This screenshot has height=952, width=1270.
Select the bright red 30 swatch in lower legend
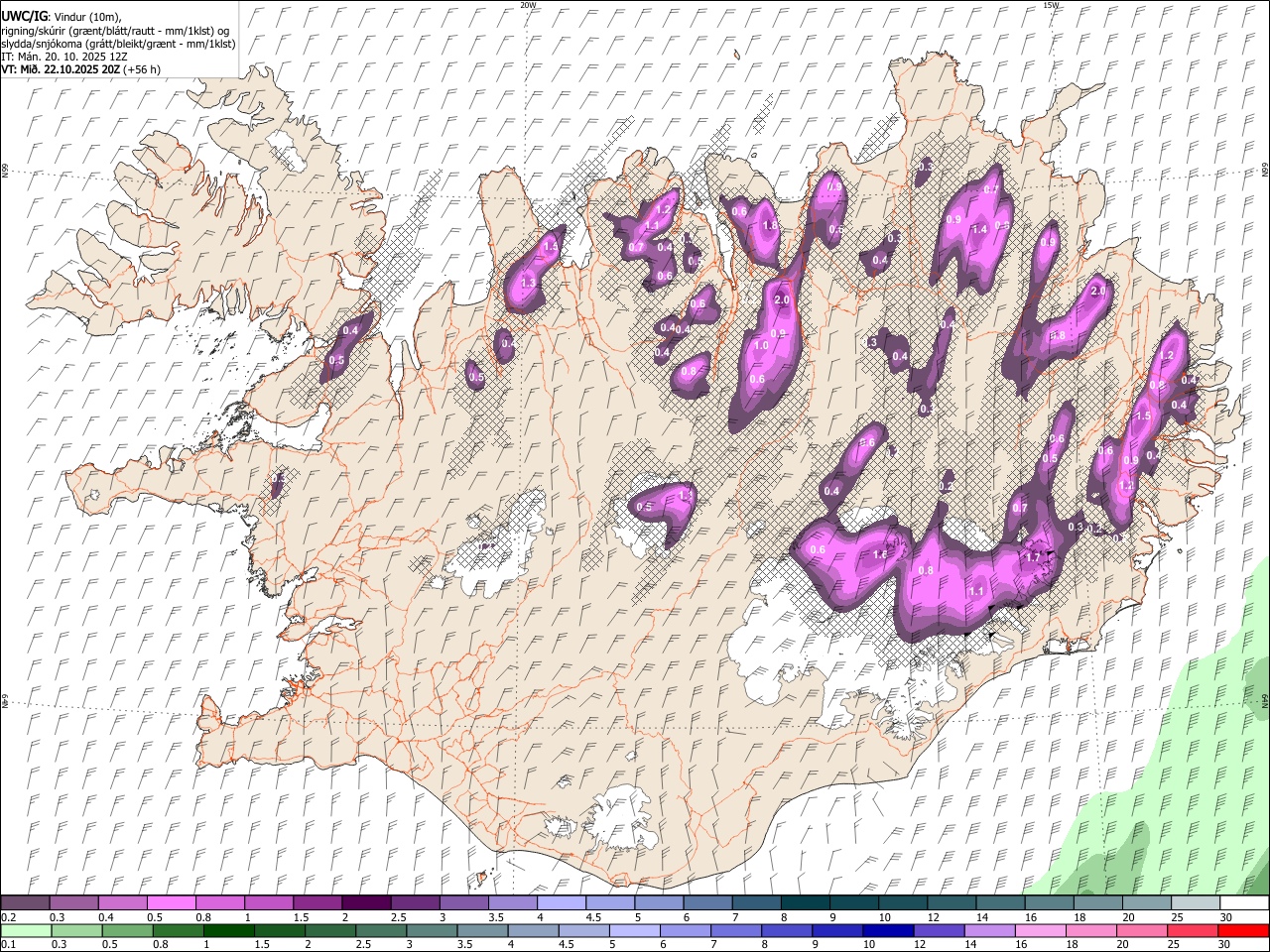[1243, 931]
